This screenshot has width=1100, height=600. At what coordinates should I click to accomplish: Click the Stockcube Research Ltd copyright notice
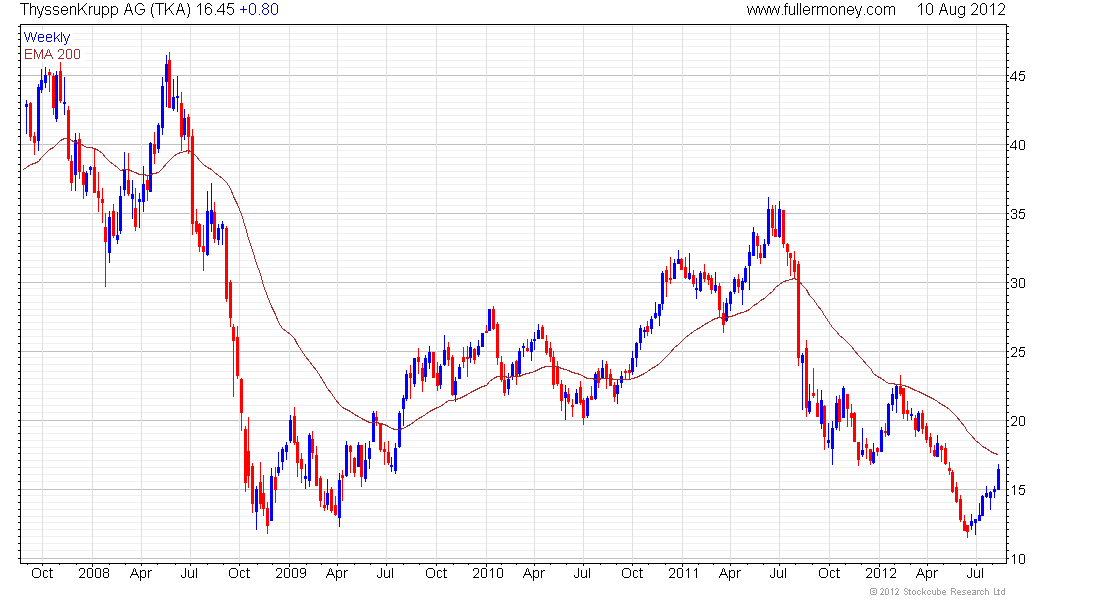pos(937,592)
